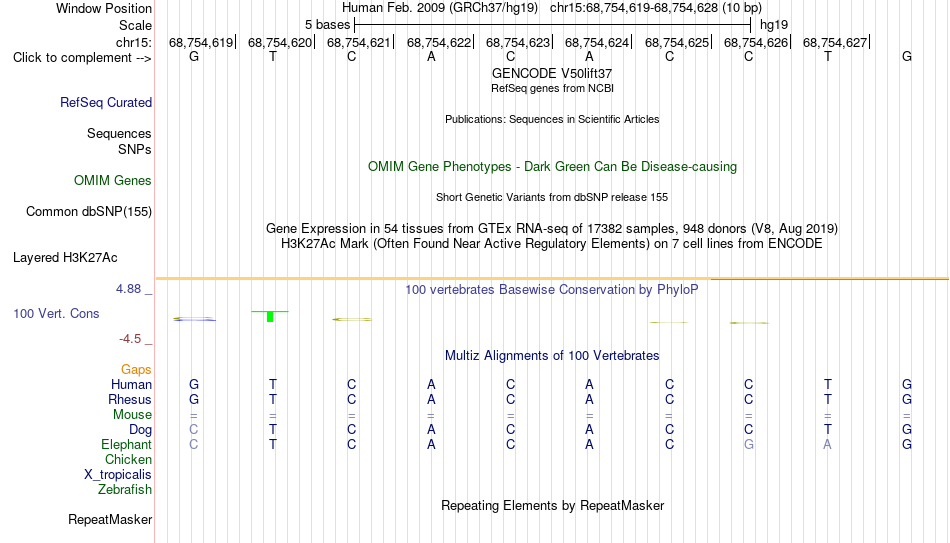
Task: Click the Chicken species label
Action: coord(128,459)
